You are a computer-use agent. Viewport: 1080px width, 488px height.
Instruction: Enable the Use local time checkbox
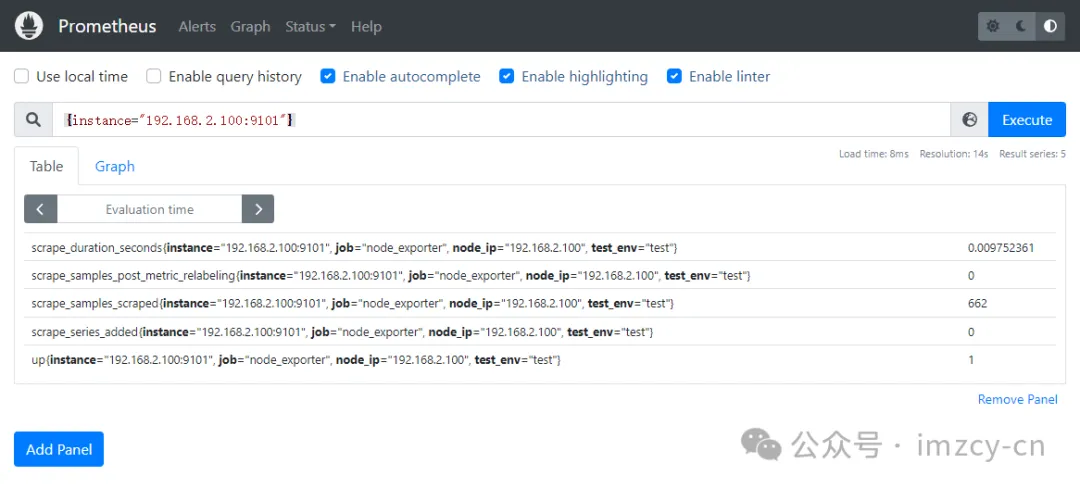(x=21, y=76)
